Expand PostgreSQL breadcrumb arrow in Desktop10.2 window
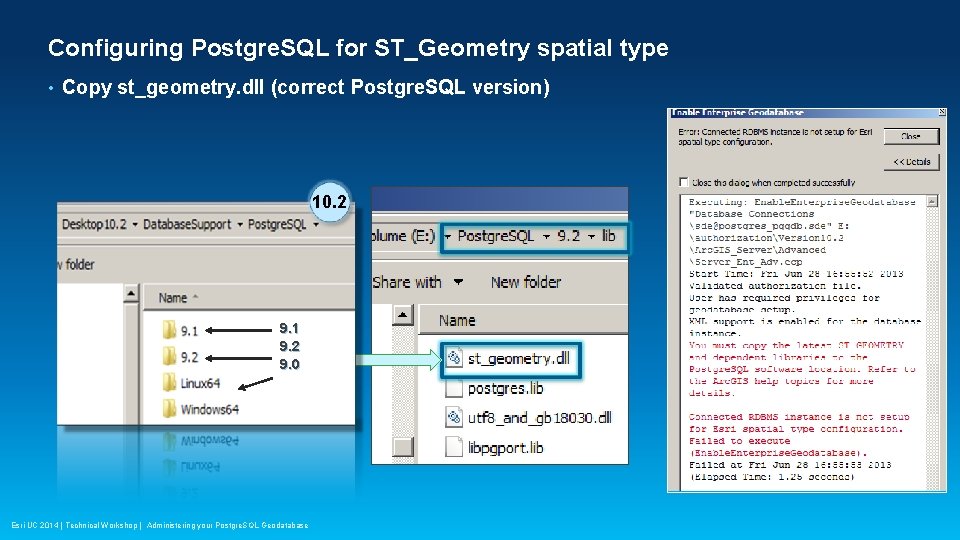 point(316,225)
